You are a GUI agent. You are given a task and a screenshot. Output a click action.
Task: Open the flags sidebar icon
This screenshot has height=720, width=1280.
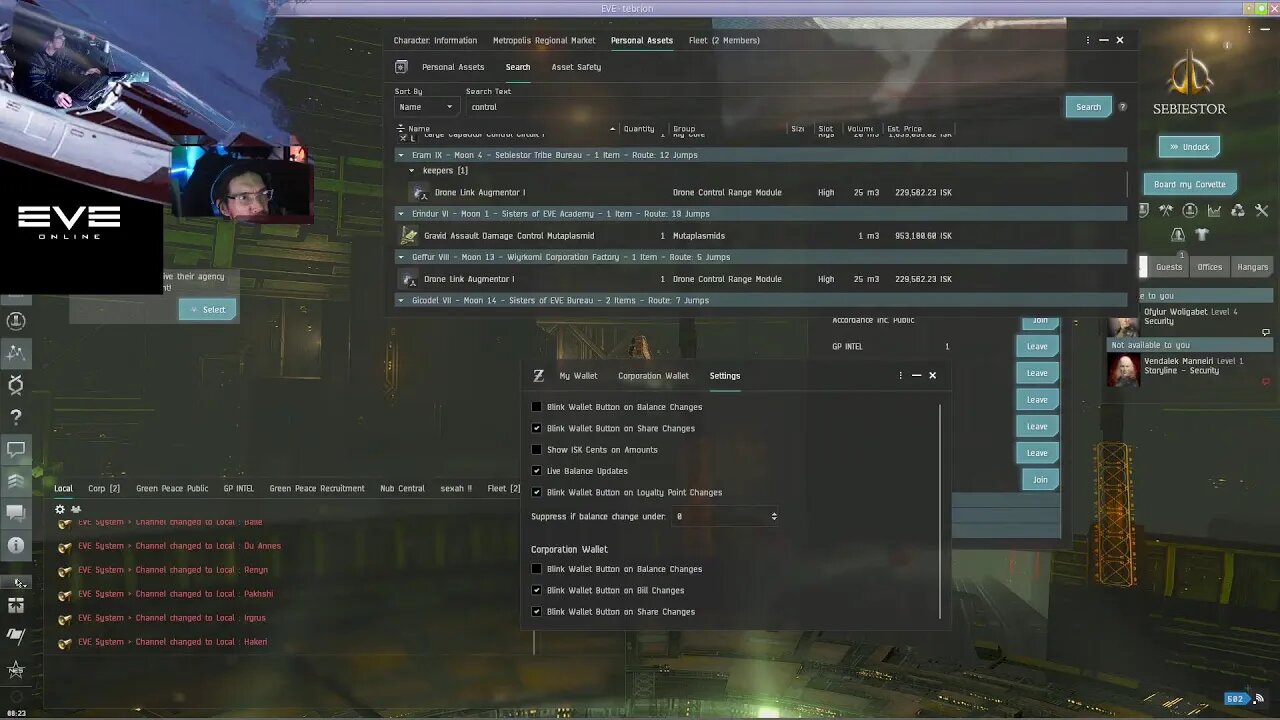point(16,635)
